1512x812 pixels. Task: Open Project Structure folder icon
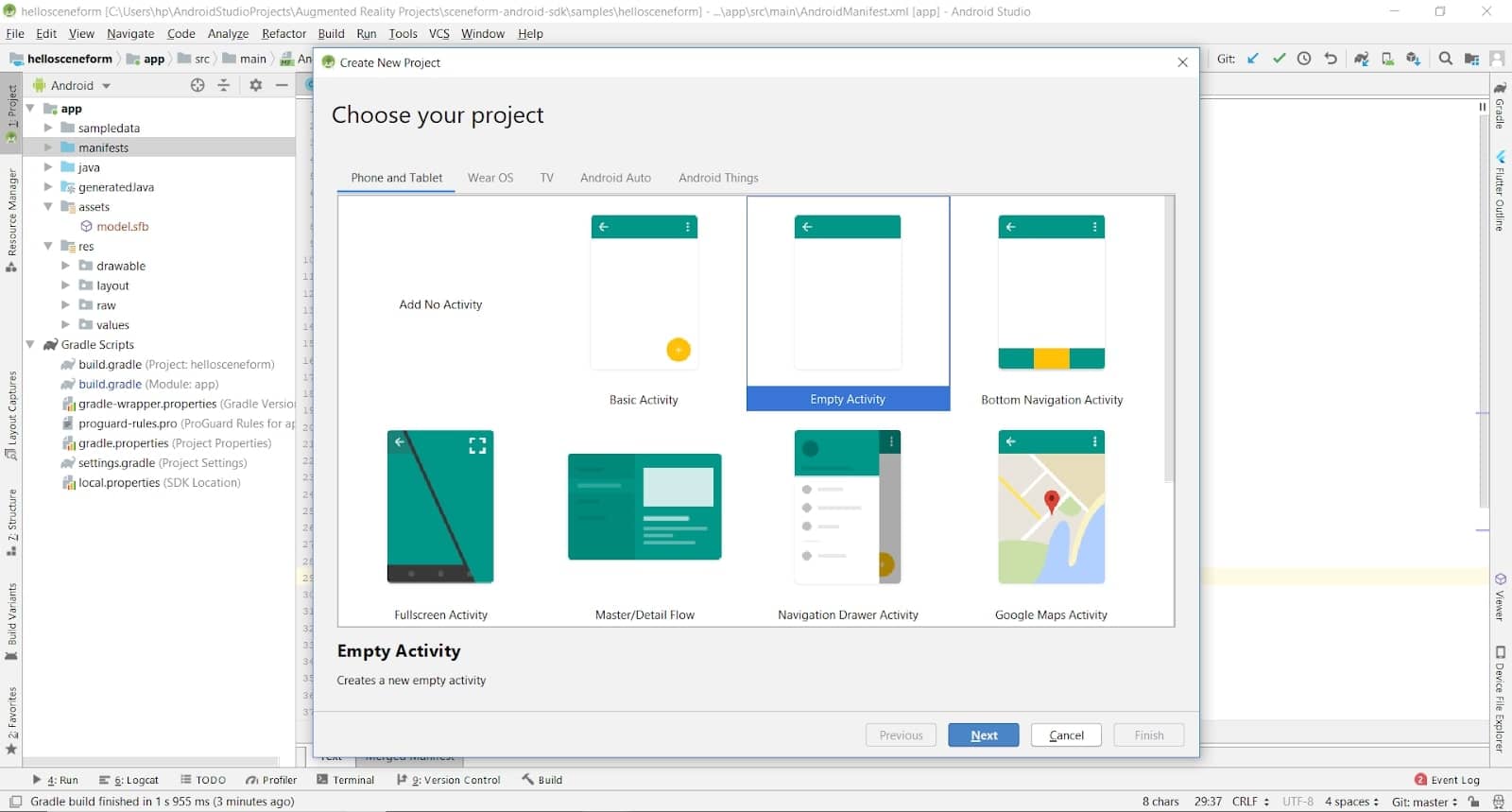coord(1471,59)
